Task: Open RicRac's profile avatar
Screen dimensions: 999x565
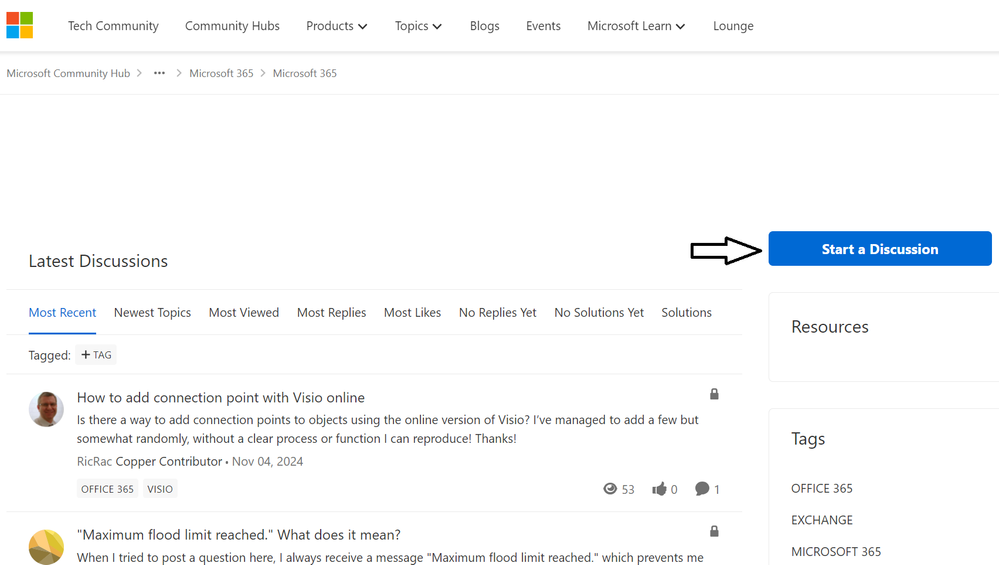Action: (x=47, y=409)
